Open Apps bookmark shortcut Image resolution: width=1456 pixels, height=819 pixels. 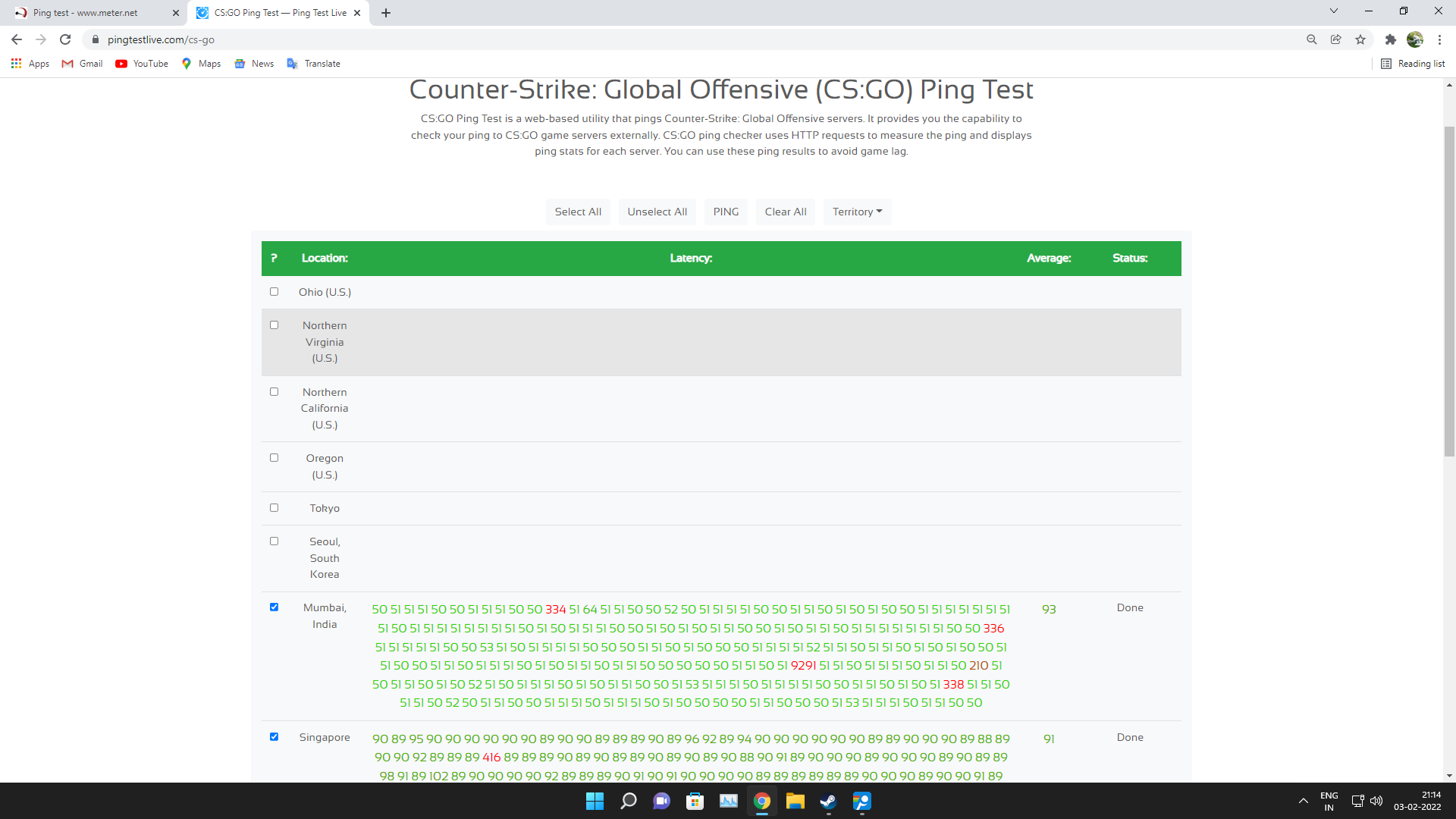click(30, 64)
